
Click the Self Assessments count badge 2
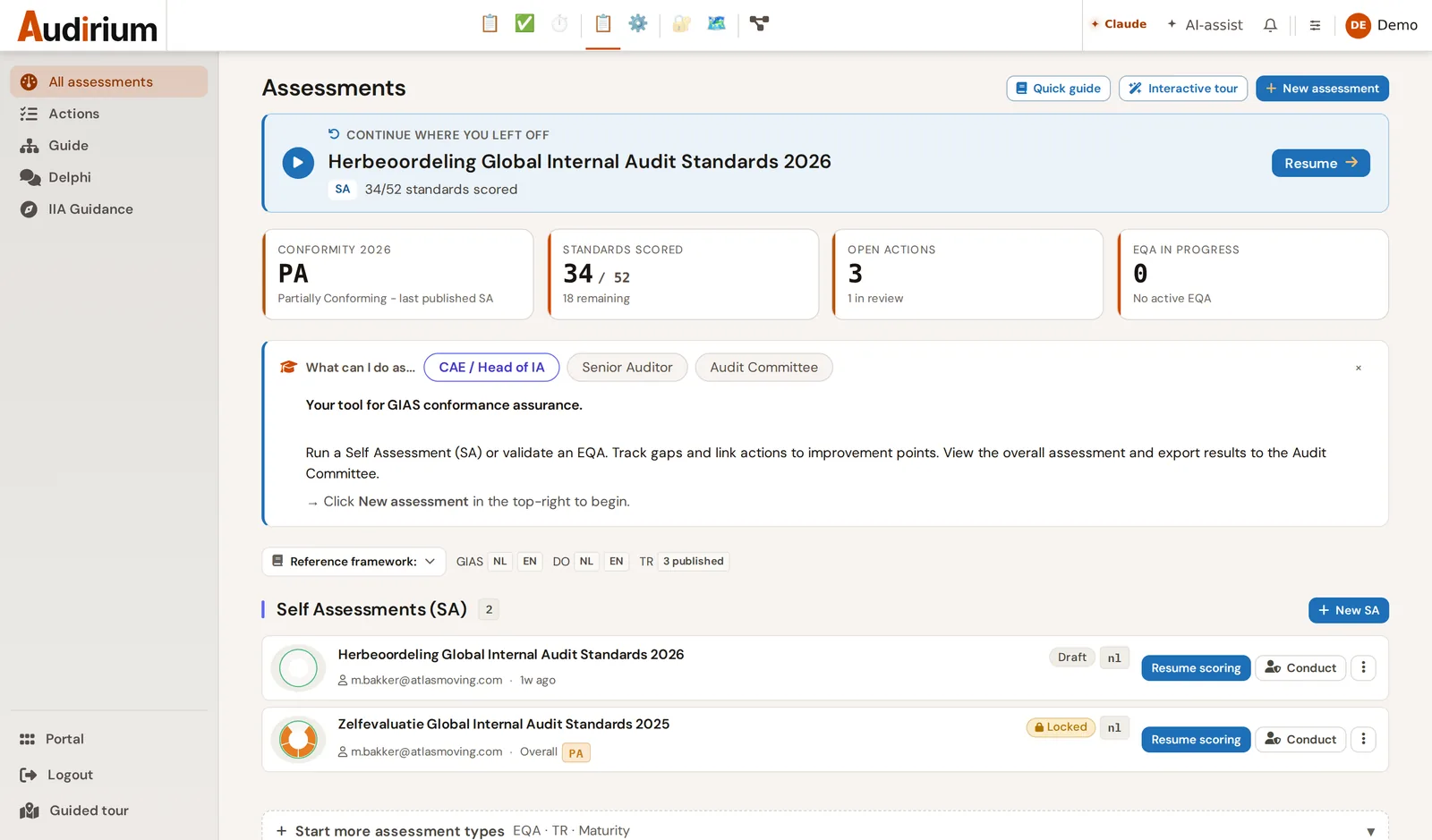coord(489,610)
